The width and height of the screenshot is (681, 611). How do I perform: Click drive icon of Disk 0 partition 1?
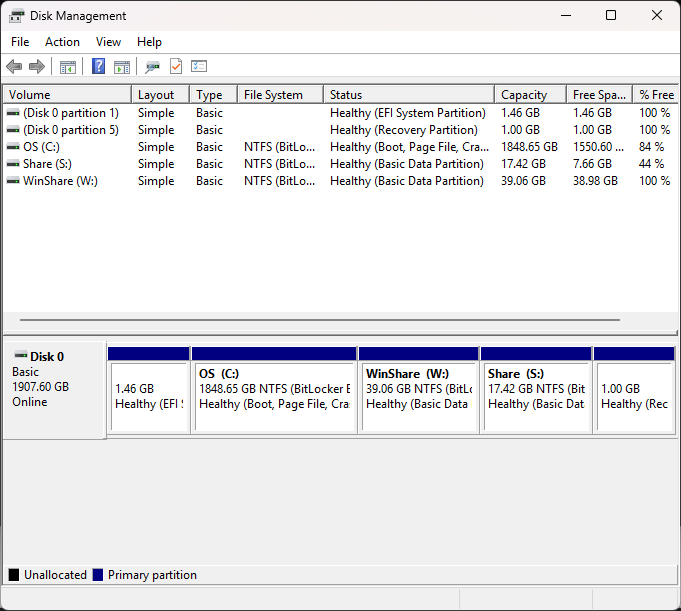[x=13, y=113]
